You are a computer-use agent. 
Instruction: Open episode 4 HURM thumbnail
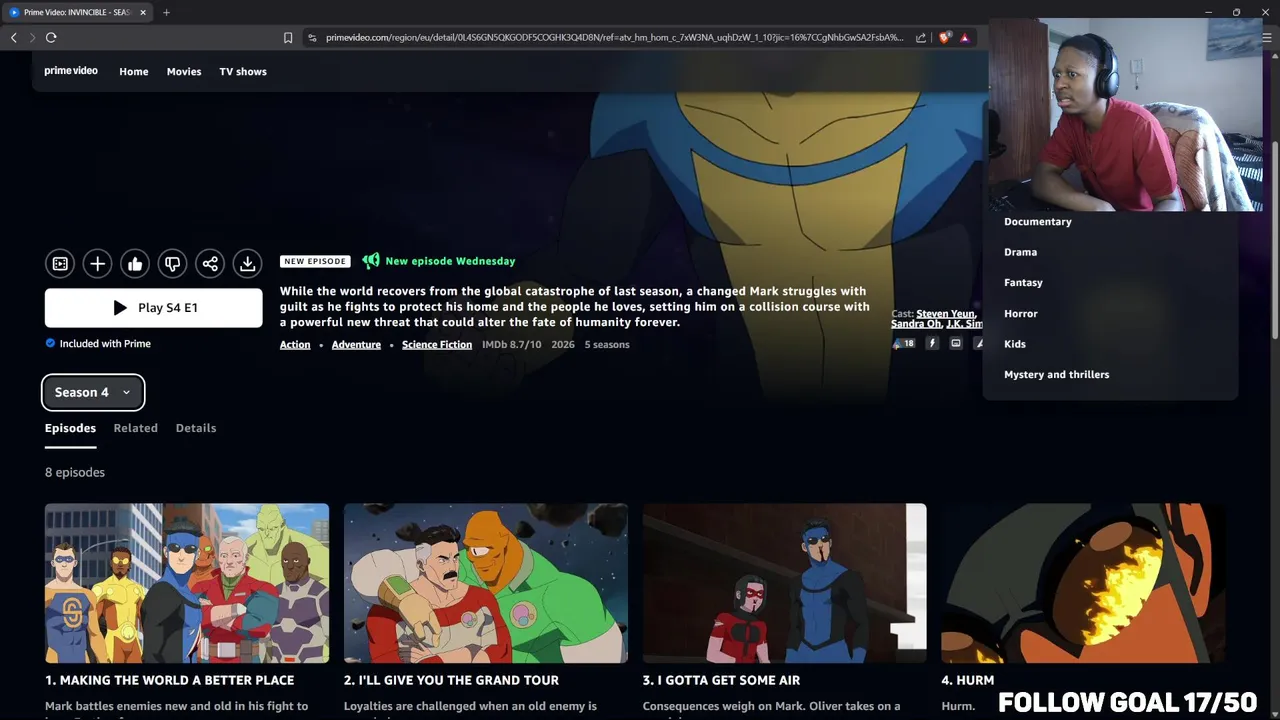click(1084, 583)
